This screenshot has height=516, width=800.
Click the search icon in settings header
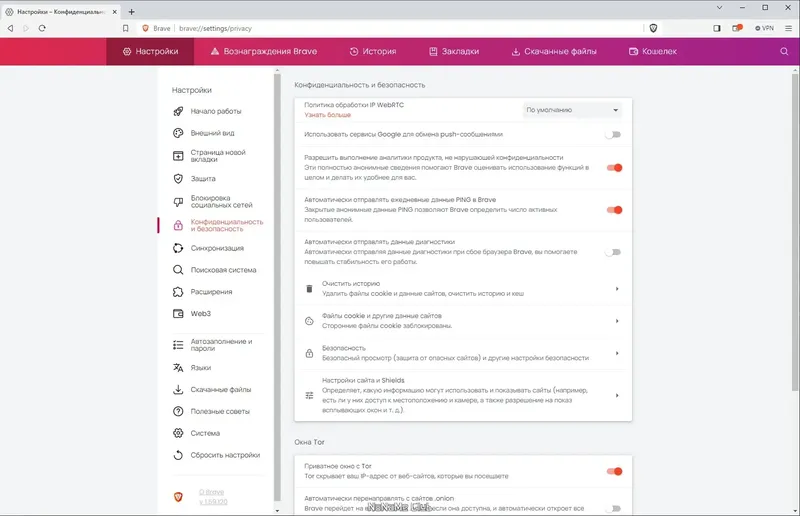(784, 51)
